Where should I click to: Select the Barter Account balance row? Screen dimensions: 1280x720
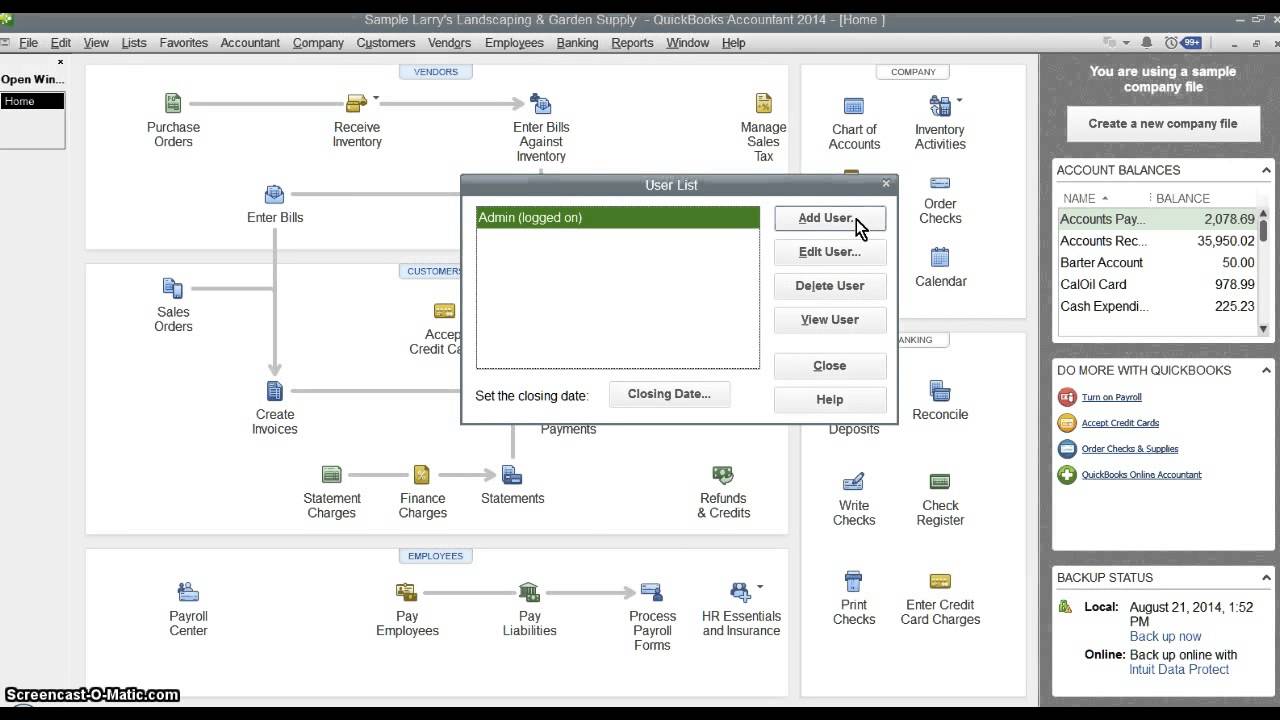tap(1157, 262)
